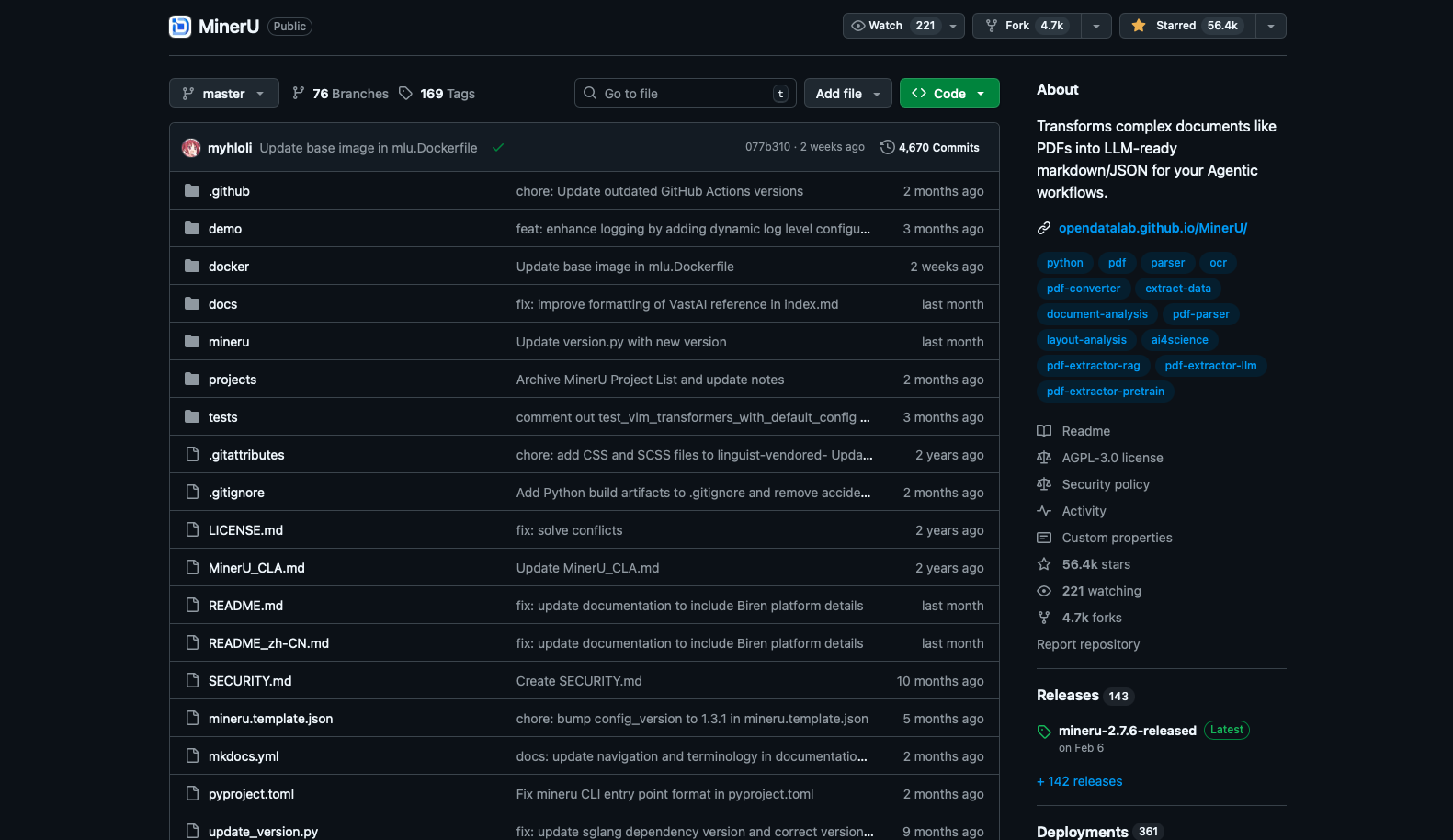Open the ocr topic tag
1453x840 pixels.
tap(1219, 263)
